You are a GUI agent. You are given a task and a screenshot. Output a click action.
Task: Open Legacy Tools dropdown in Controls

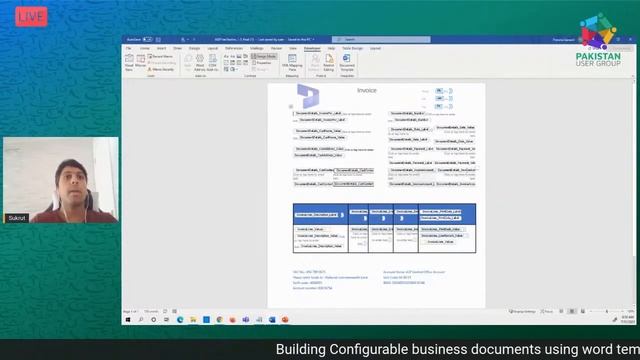pyautogui.click(x=233, y=69)
